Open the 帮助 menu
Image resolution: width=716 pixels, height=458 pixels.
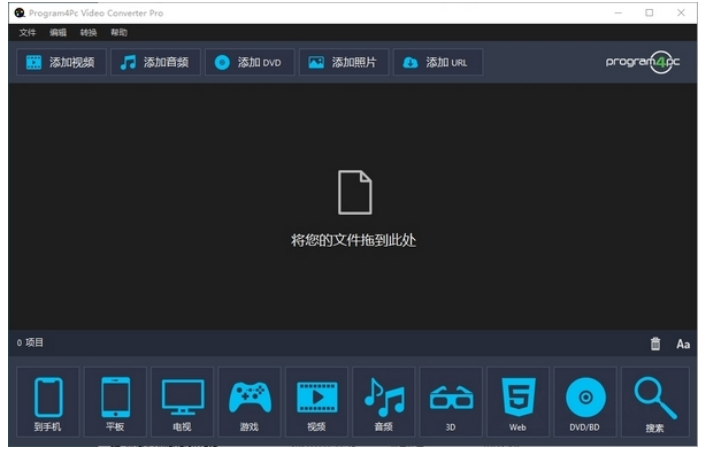point(119,32)
